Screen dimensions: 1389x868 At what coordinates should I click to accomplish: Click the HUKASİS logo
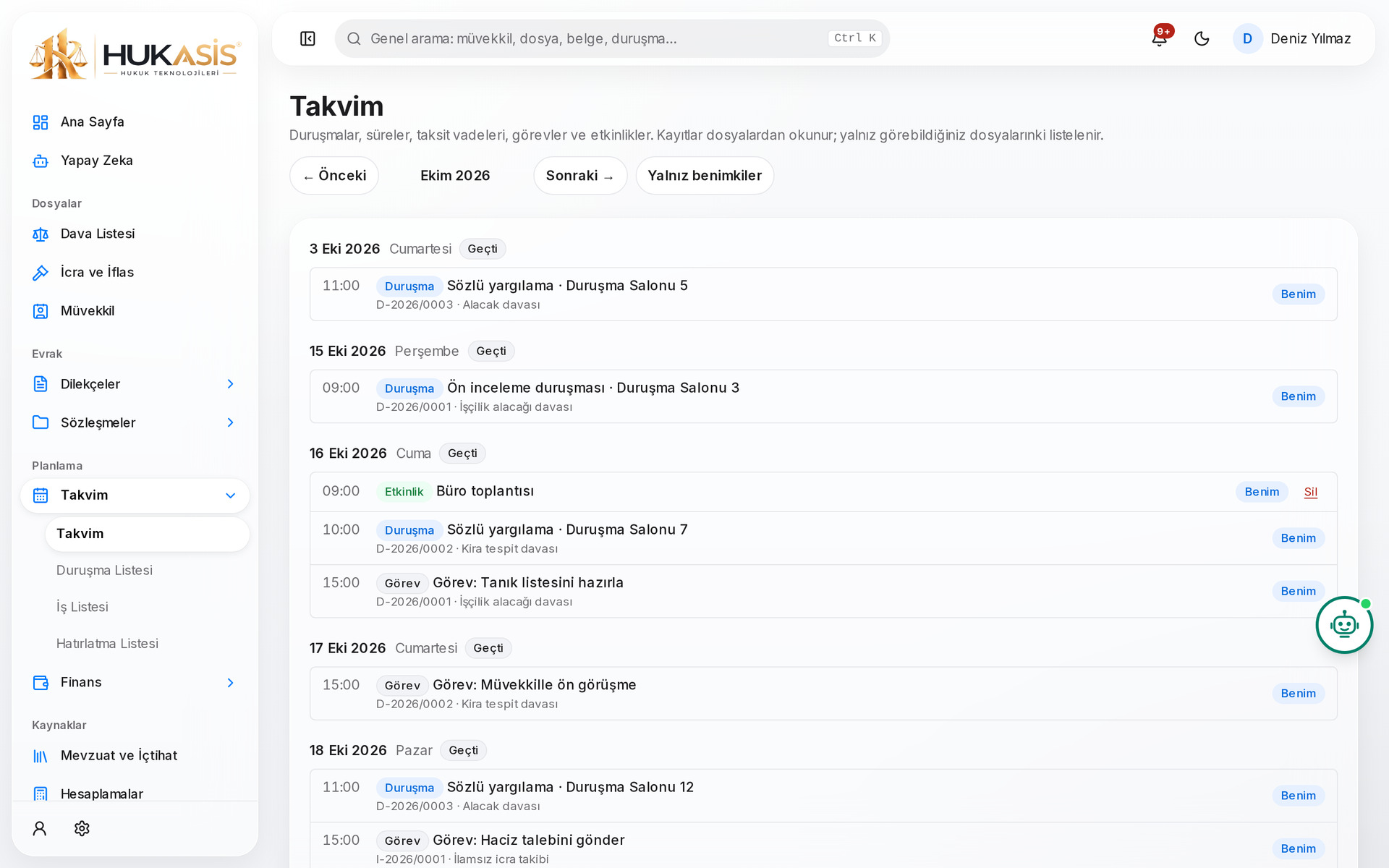point(135,55)
